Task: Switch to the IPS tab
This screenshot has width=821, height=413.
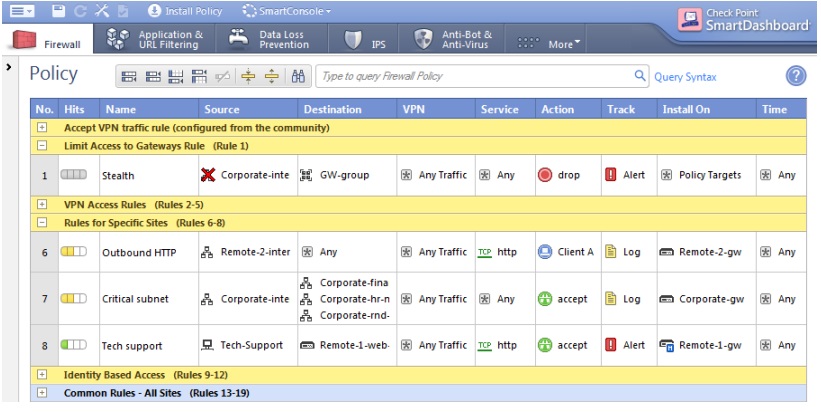Action: pos(364,39)
